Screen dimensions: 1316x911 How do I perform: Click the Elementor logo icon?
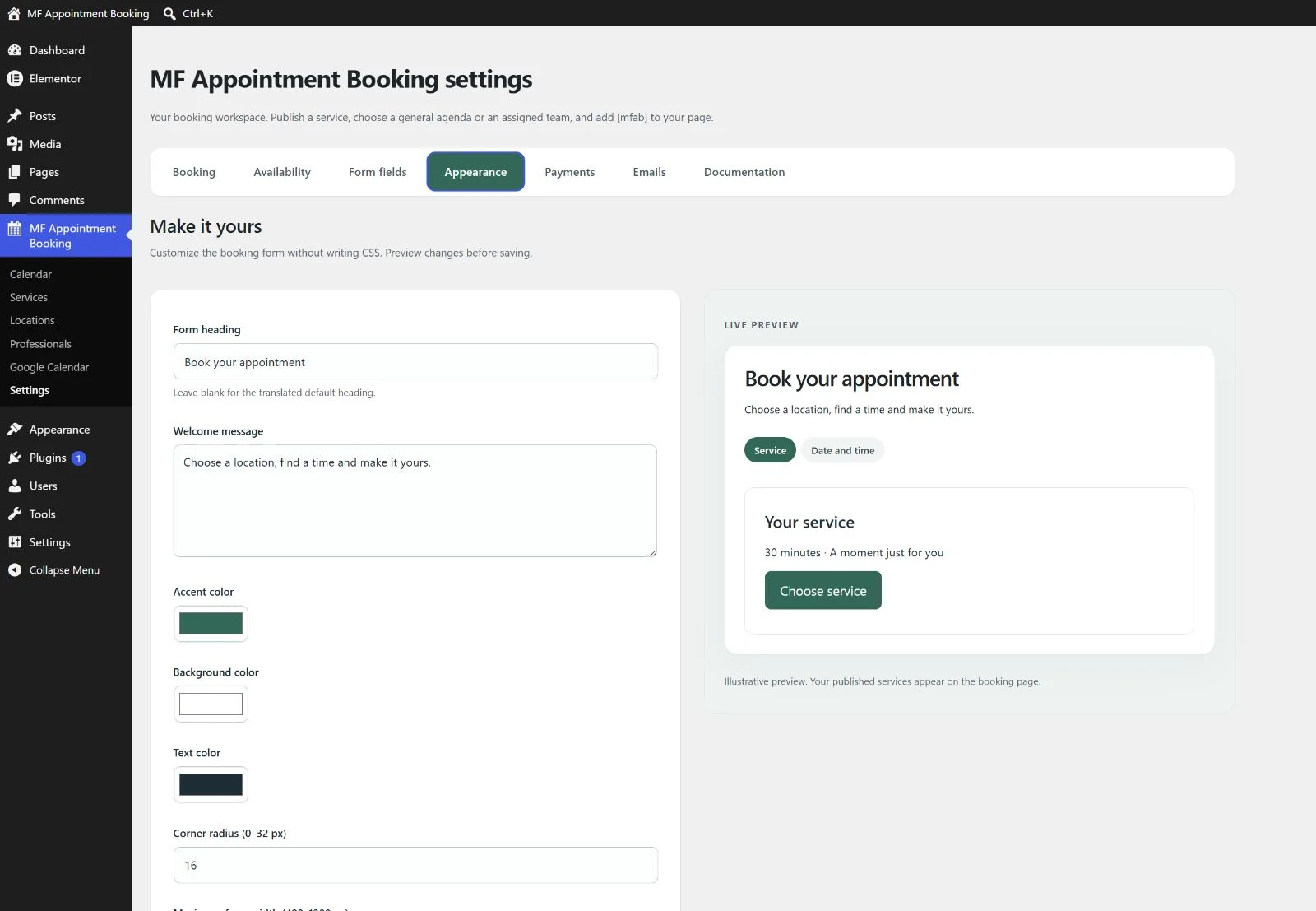15,78
